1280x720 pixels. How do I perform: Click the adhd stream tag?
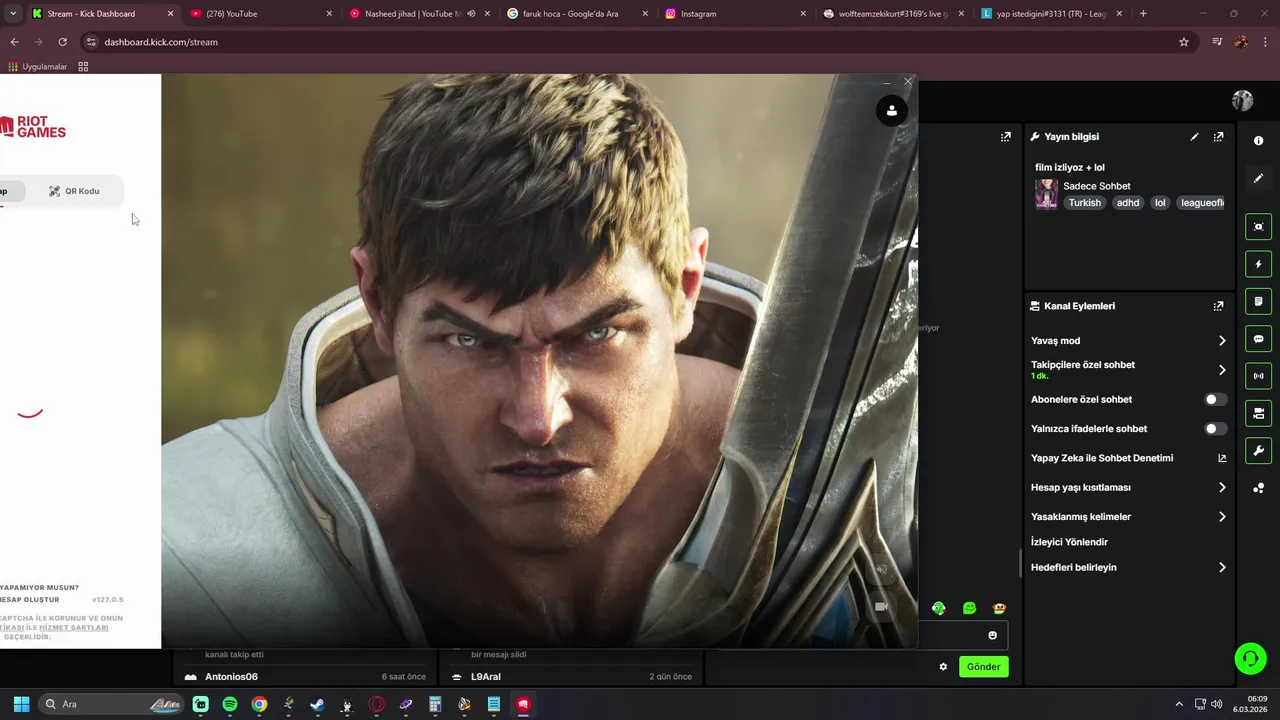1128,203
